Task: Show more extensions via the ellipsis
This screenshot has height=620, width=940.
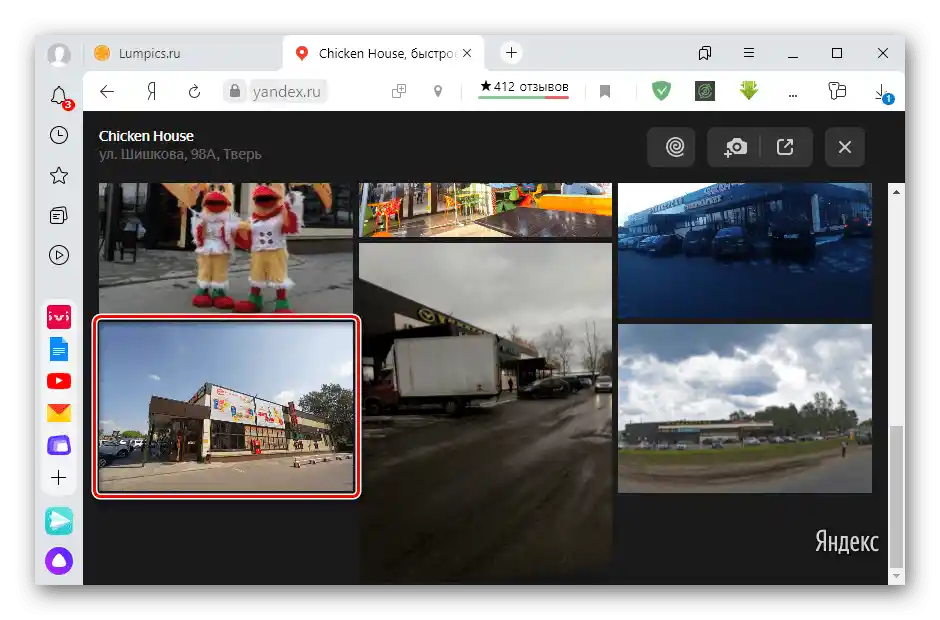Action: (x=793, y=95)
